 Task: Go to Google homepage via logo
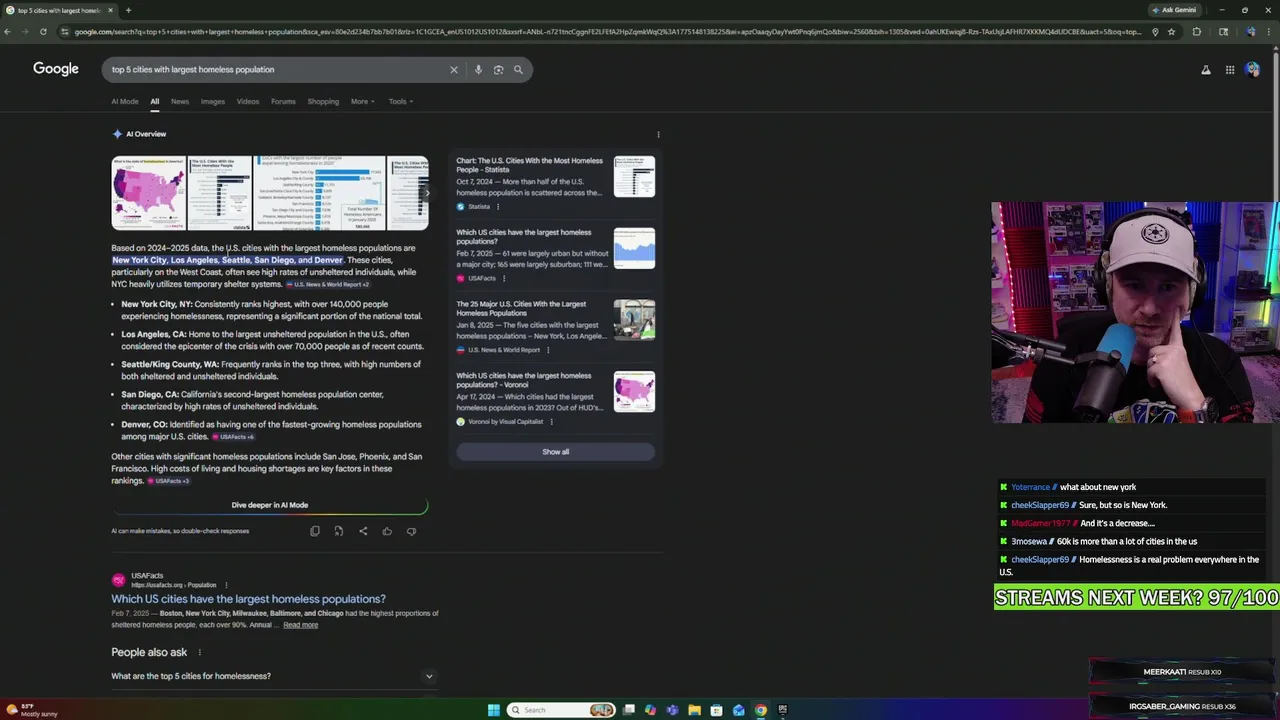click(x=56, y=69)
